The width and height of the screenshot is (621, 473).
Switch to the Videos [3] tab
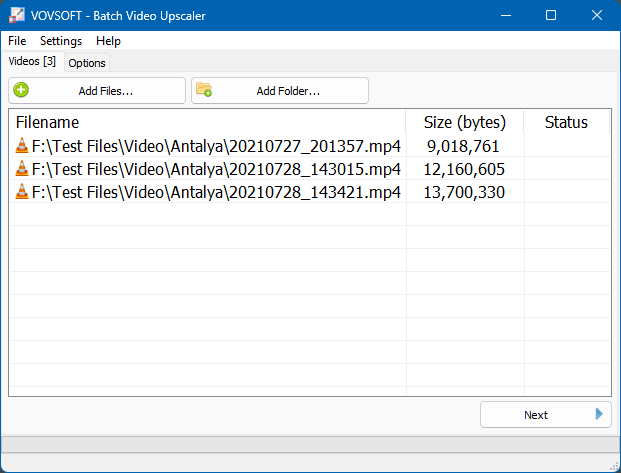click(32, 61)
